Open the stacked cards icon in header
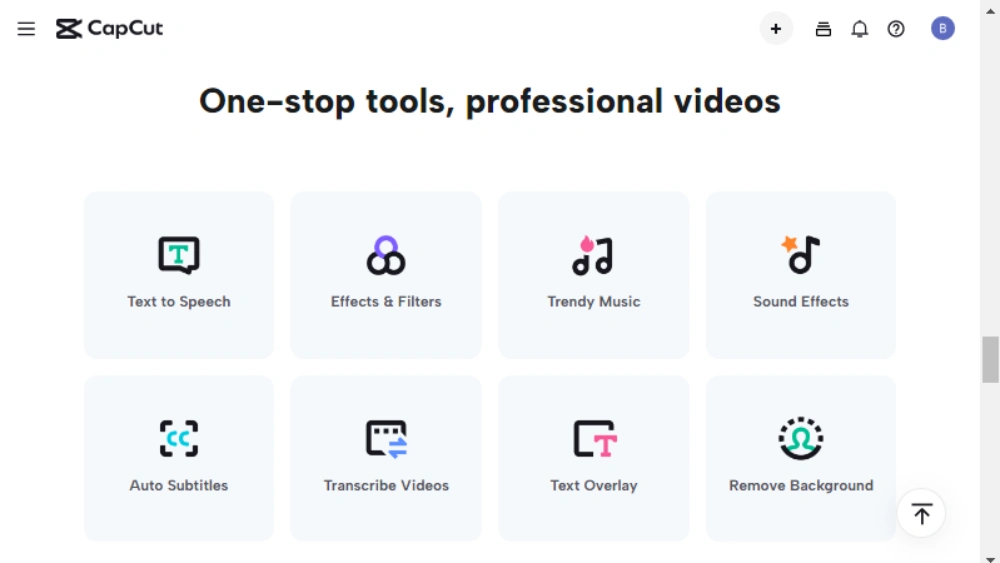The image size is (1000, 563). [823, 29]
